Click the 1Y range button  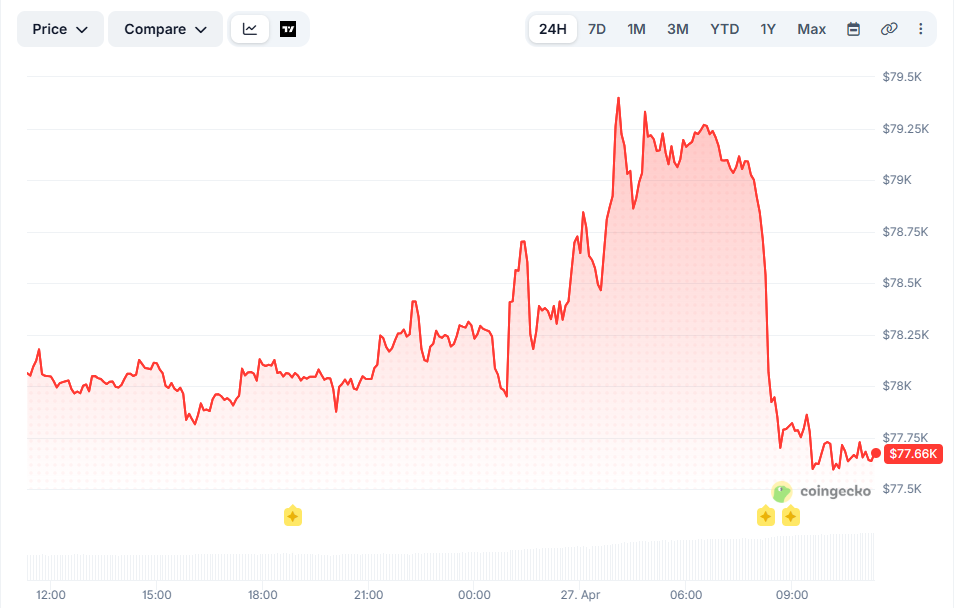[767, 29]
